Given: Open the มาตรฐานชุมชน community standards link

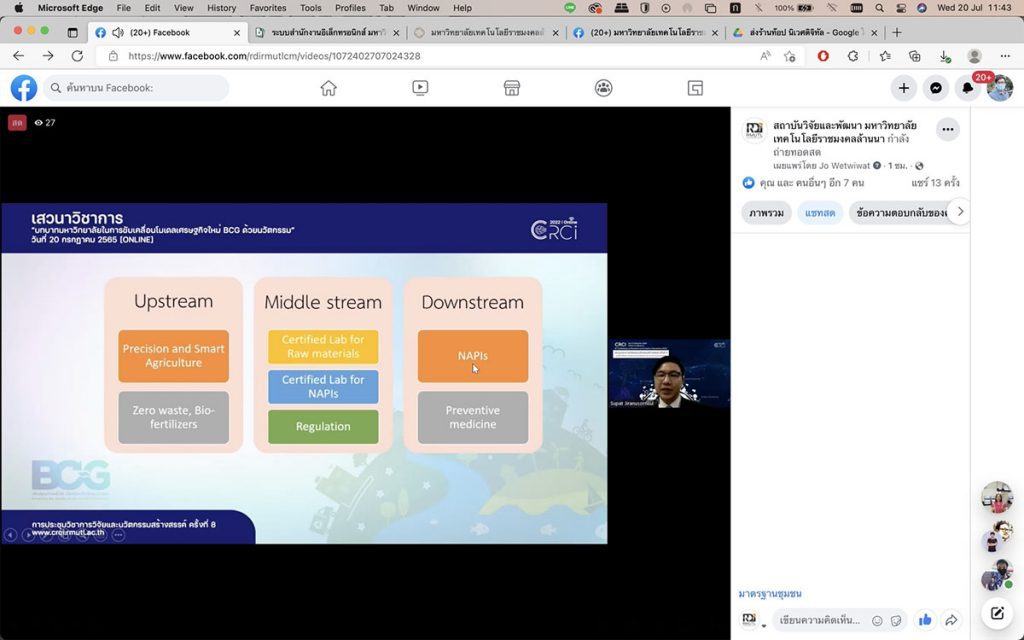Looking at the screenshot, I should [770, 593].
